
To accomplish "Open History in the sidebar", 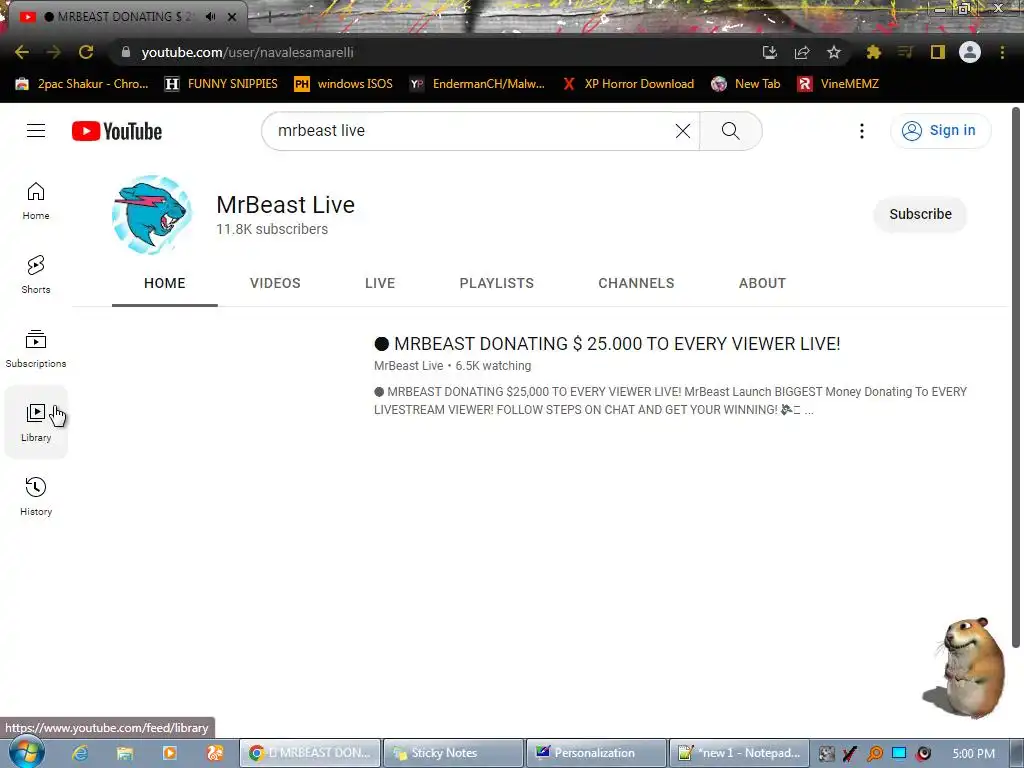I will (x=36, y=496).
